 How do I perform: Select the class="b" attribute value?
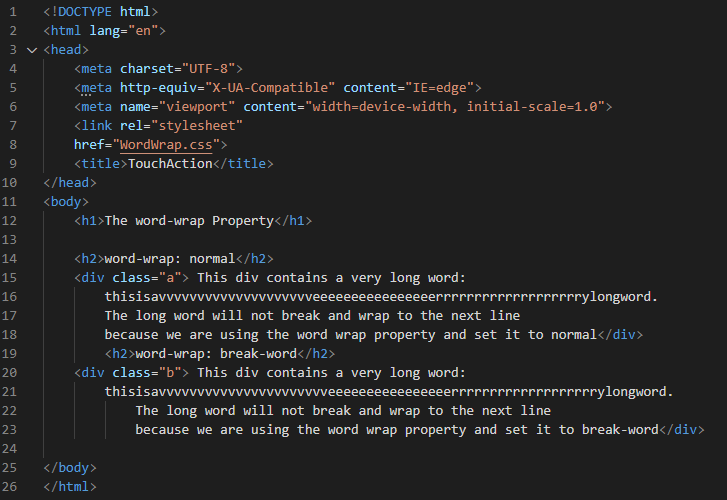point(170,373)
